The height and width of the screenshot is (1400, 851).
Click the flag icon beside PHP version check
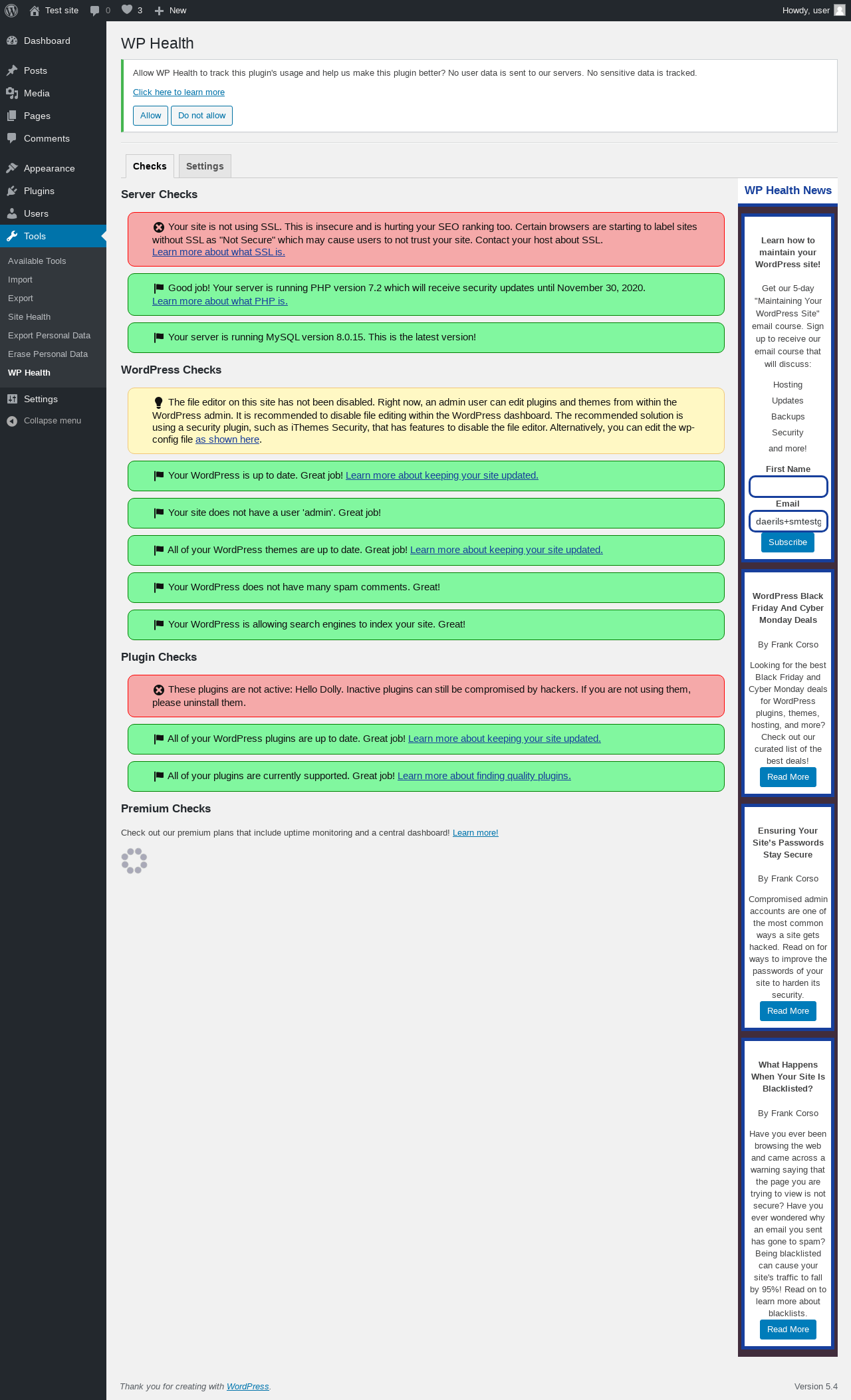click(x=159, y=289)
